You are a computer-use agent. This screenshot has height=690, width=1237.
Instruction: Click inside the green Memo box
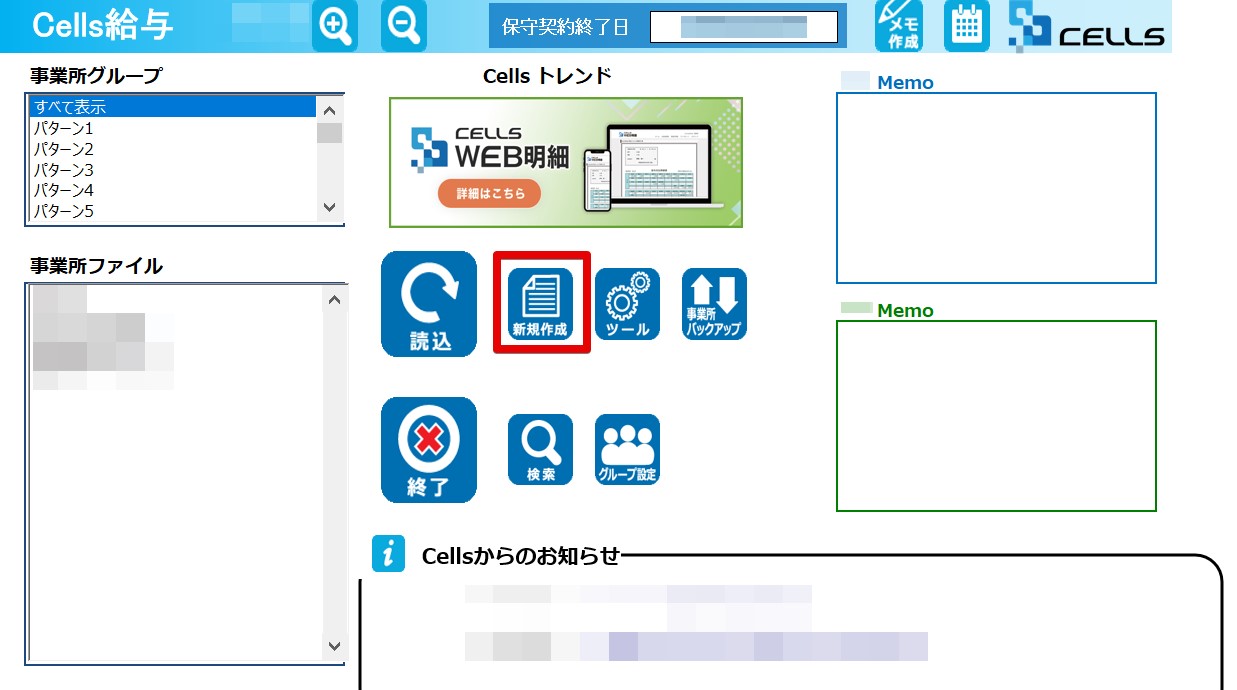tap(996, 416)
